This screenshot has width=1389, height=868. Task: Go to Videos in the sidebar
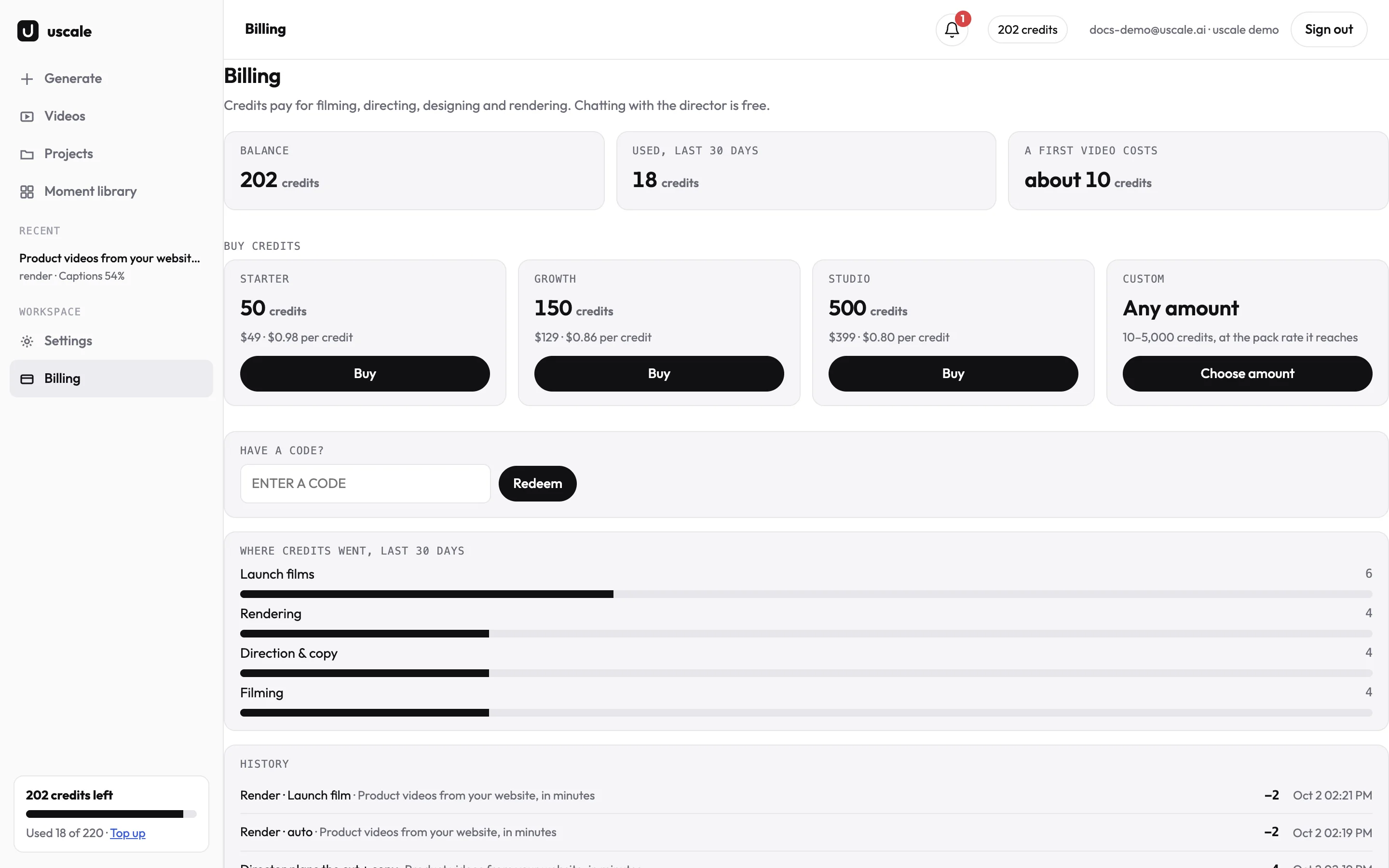coord(111,116)
